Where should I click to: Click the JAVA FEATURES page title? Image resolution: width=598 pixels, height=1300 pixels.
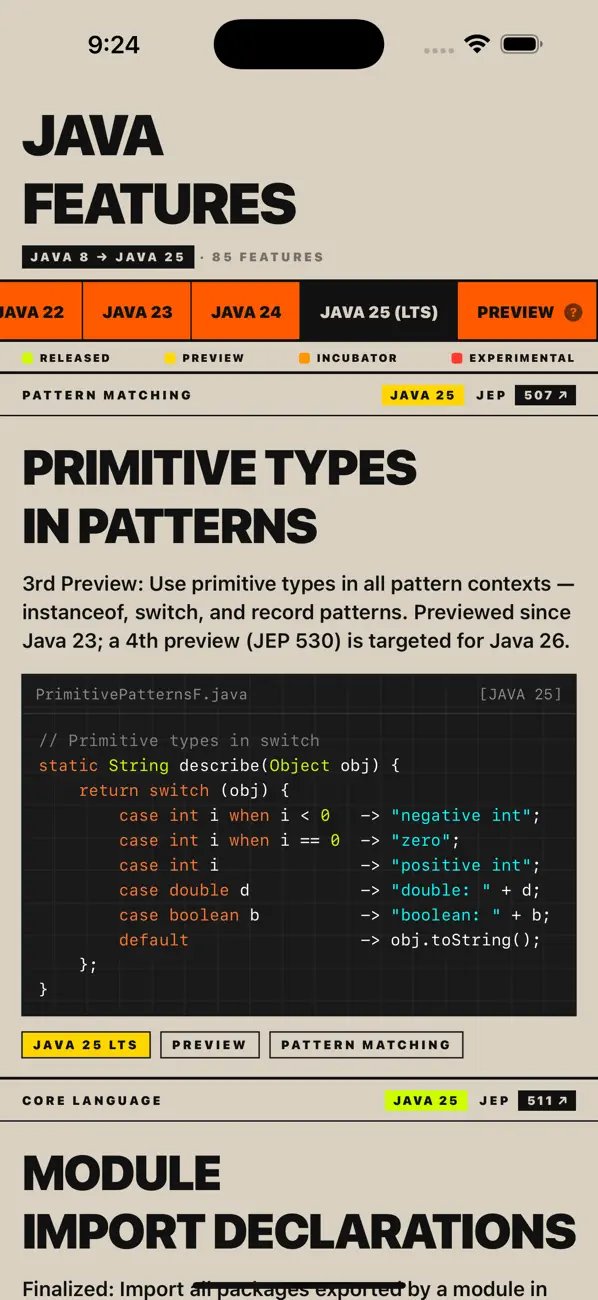159,170
